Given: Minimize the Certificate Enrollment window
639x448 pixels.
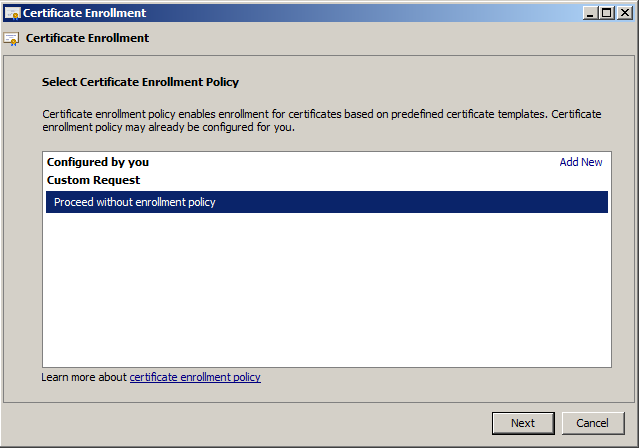Looking at the screenshot, I should pos(589,13).
